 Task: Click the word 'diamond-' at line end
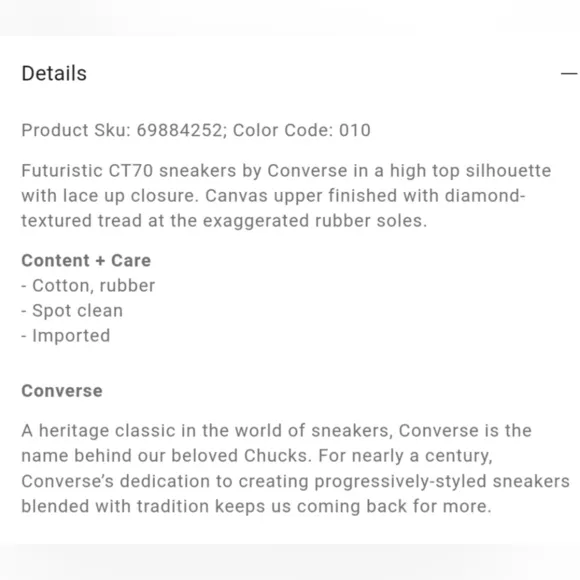(x=485, y=196)
